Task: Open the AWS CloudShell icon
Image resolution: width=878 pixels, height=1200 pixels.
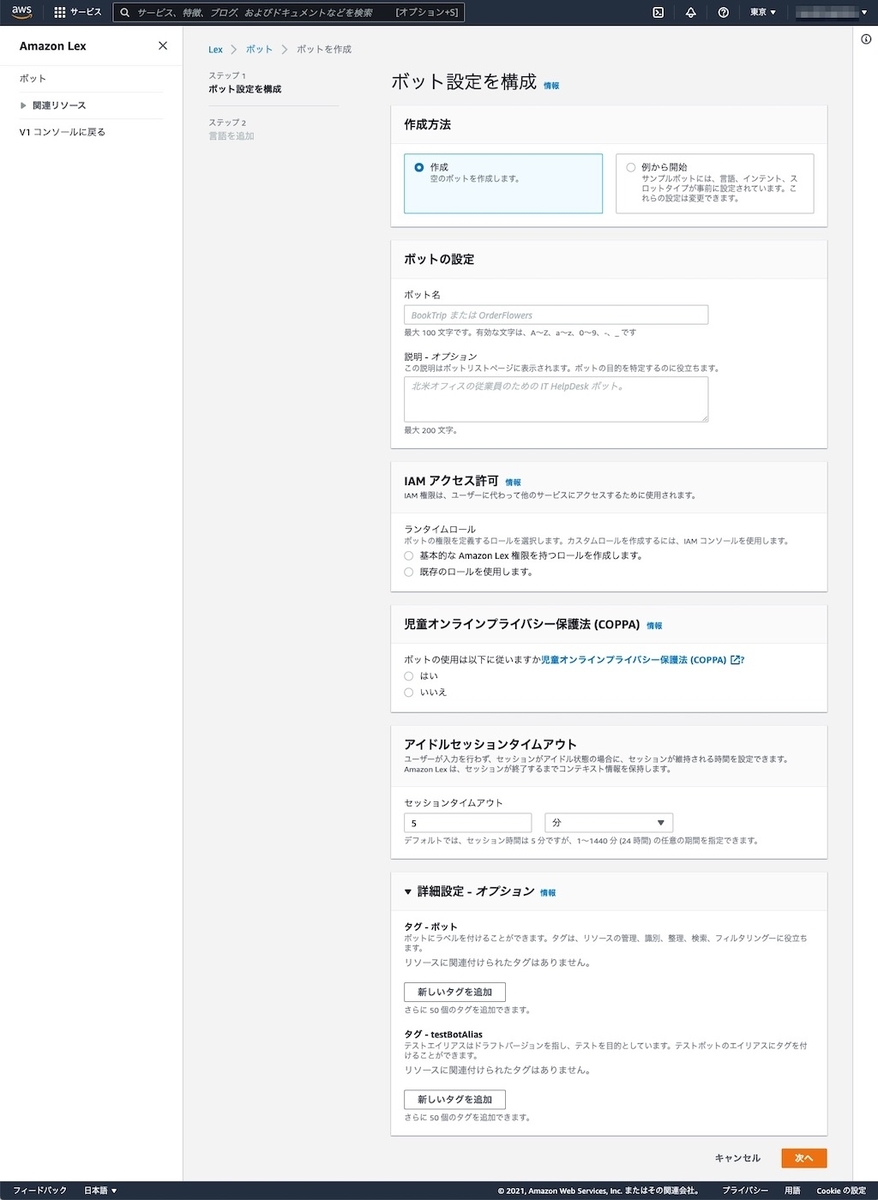Action: 658,12
